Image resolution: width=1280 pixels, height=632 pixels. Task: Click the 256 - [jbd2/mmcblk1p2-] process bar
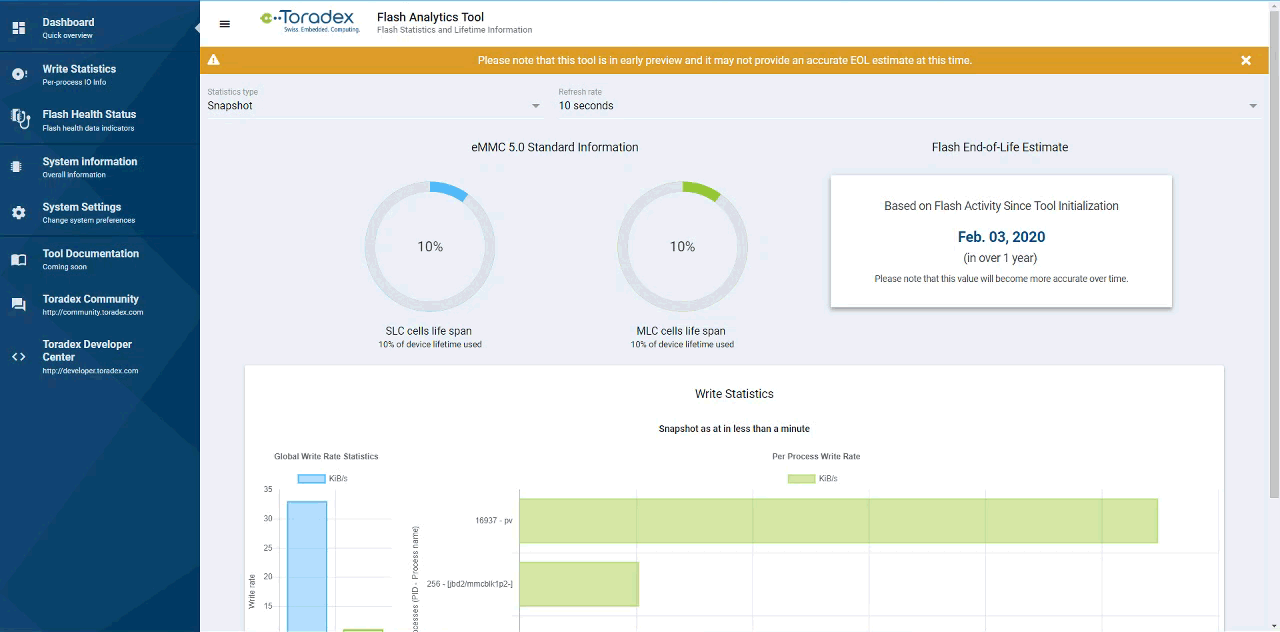click(x=579, y=584)
